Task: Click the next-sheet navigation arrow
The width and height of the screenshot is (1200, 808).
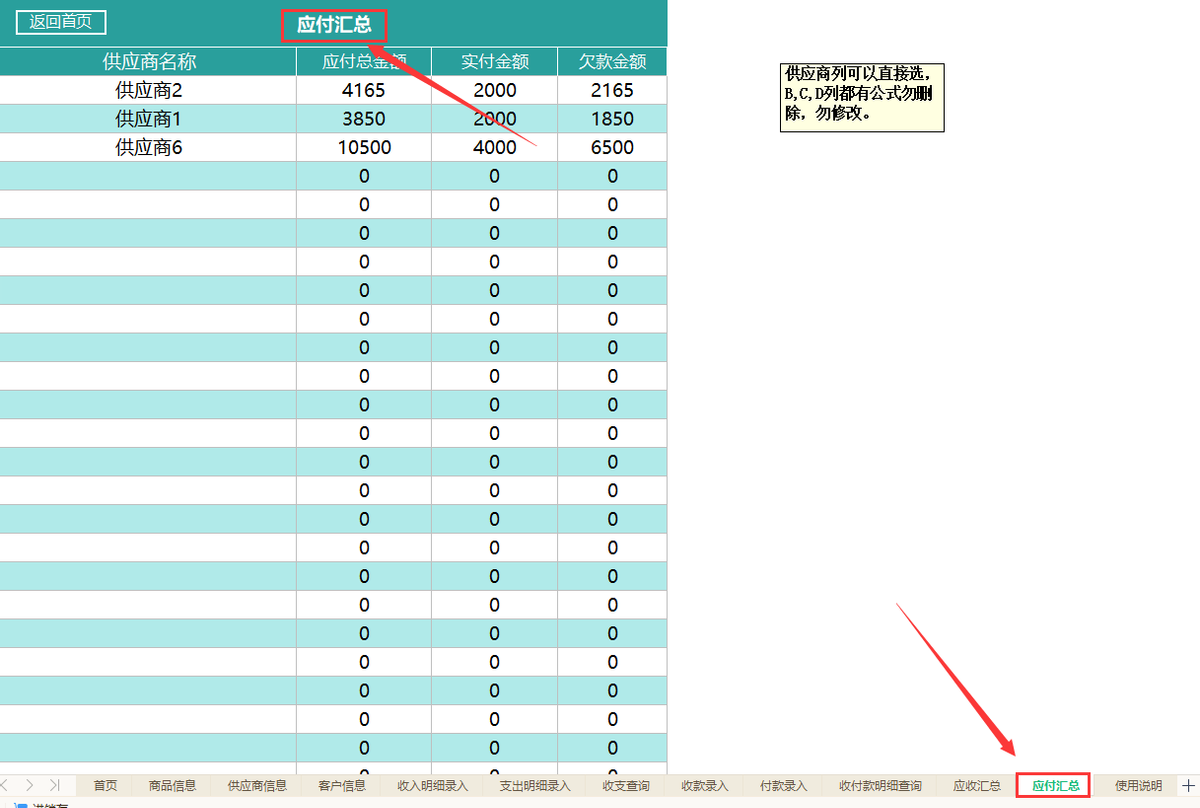Action: point(28,785)
